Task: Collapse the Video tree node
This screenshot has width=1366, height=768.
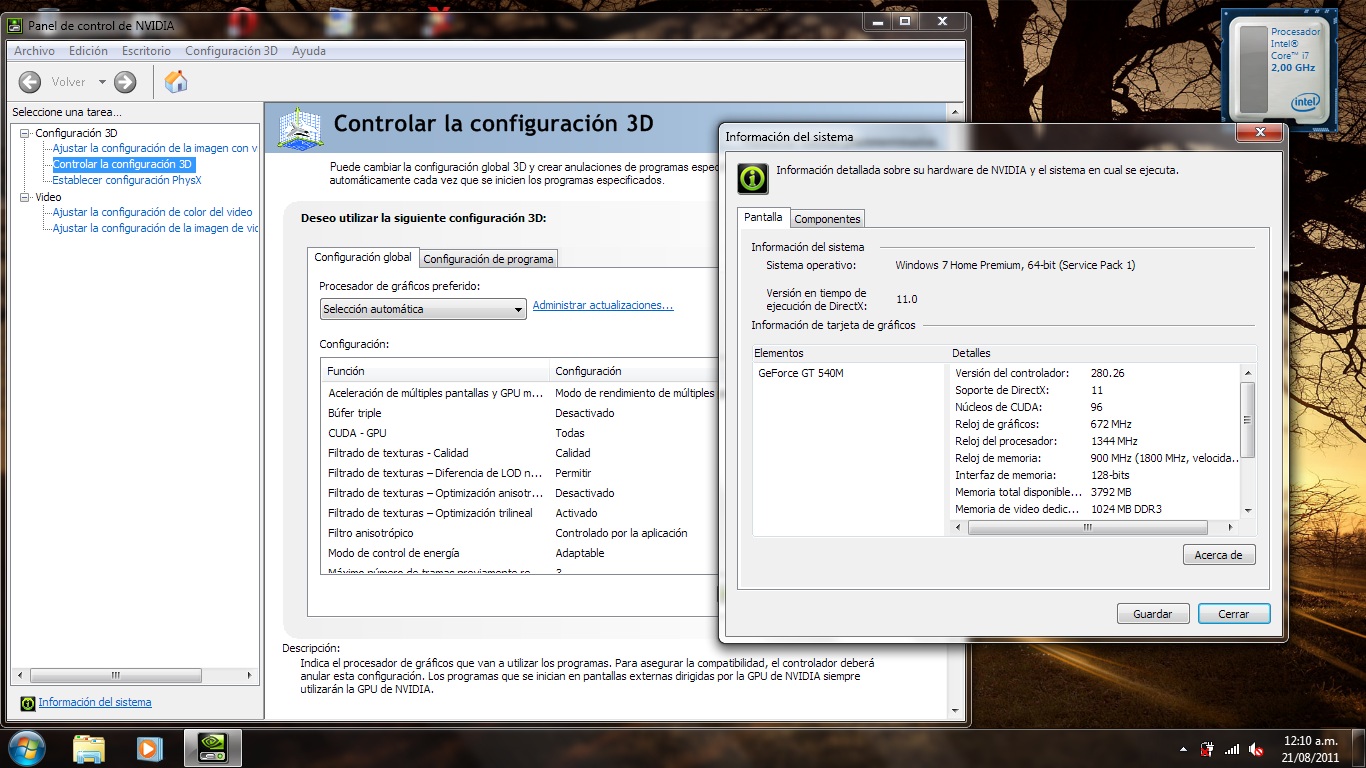Action: point(26,197)
